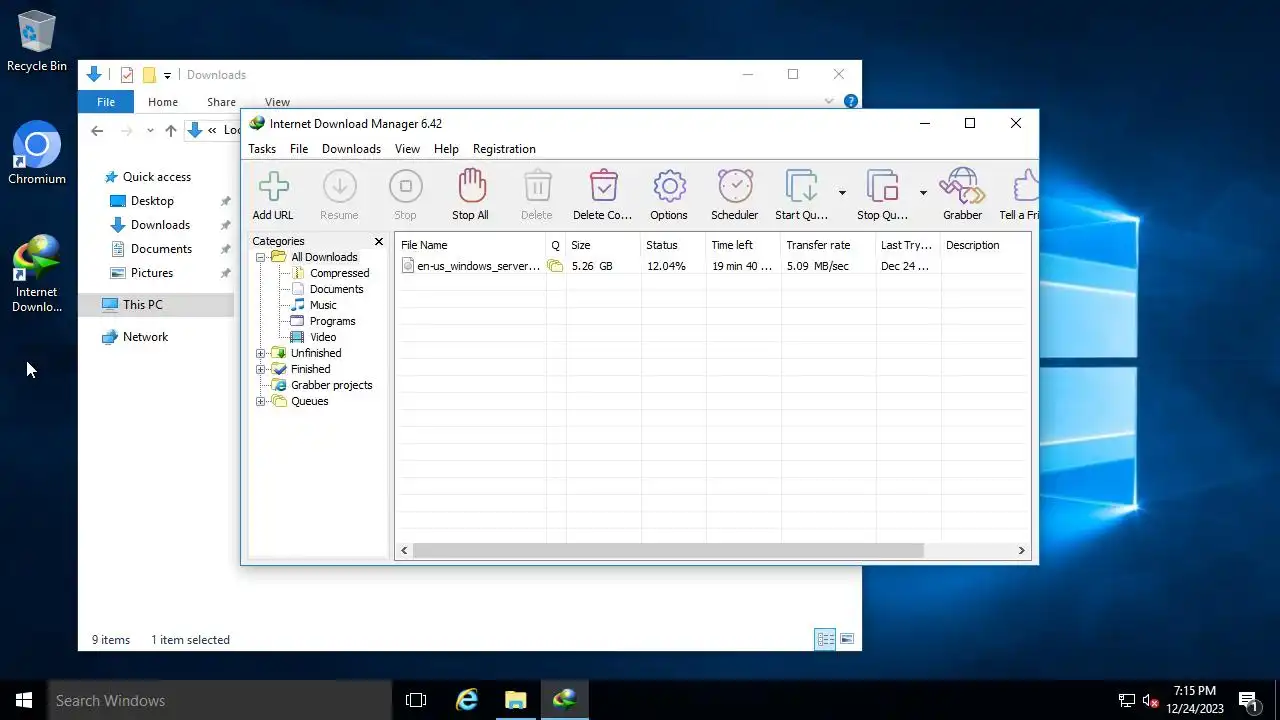This screenshot has width=1280, height=720.
Task: Expand the Queues tree node
Action: point(261,401)
